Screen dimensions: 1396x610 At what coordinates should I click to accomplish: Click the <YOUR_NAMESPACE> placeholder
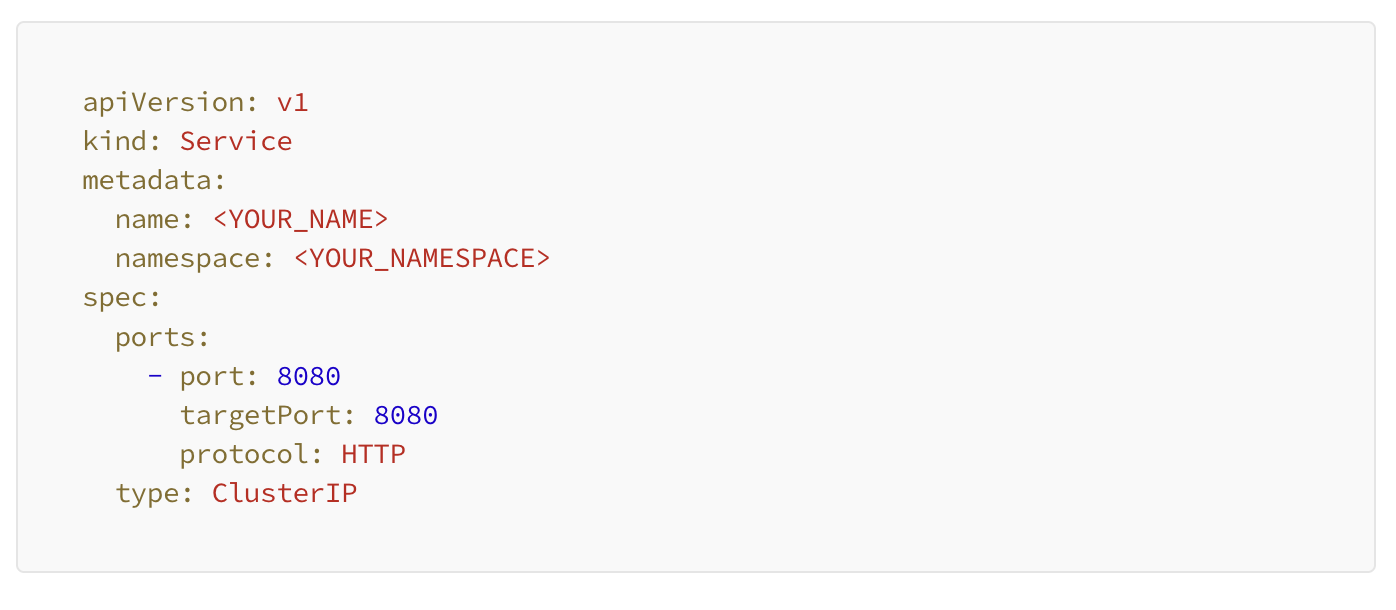coord(422,259)
